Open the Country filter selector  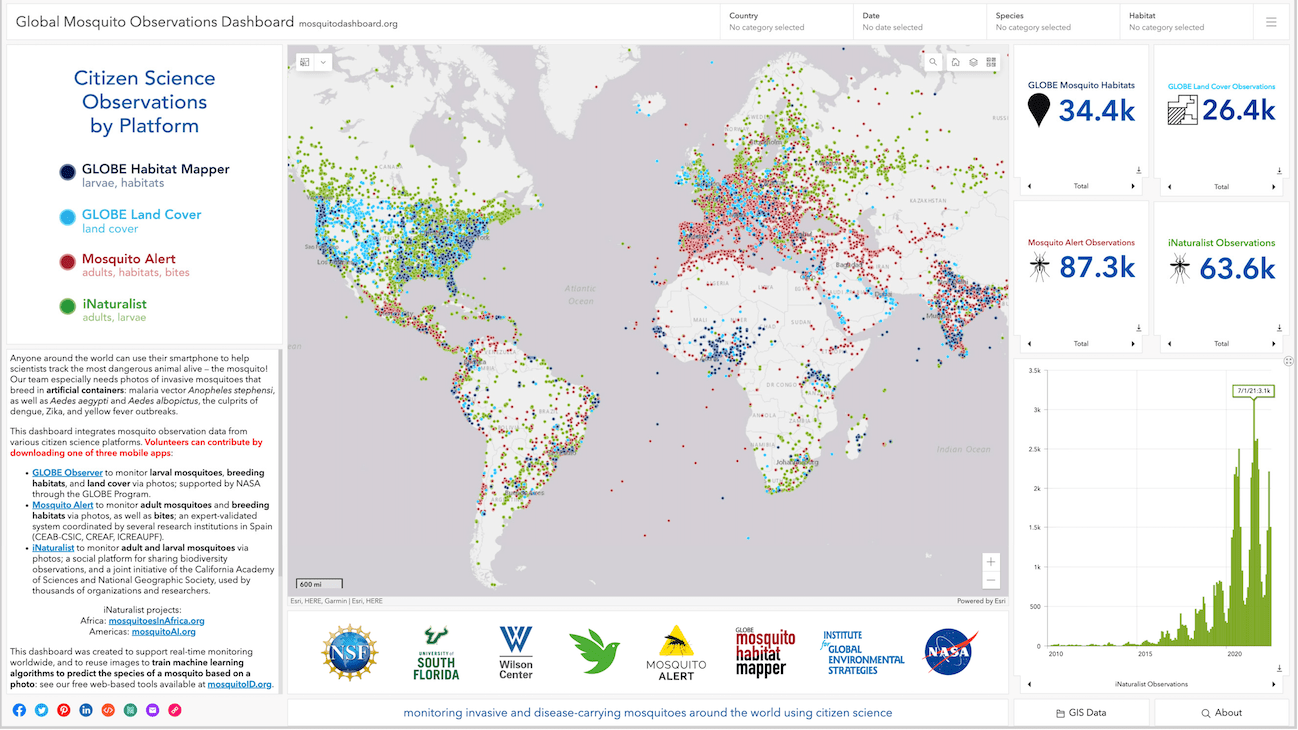point(786,21)
